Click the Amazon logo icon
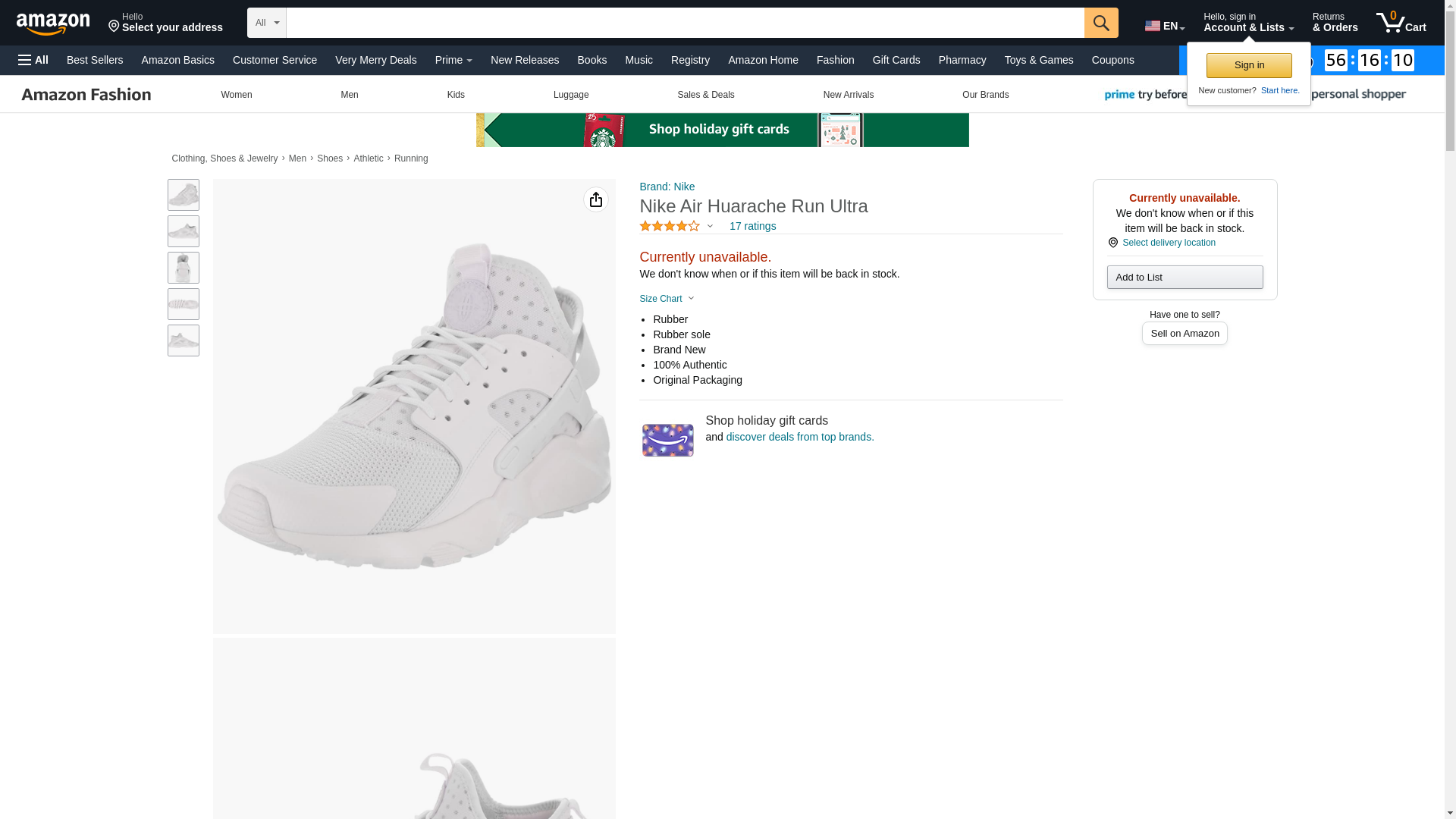This screenshot has height=819, width=1456. click(x=53, y=24)
